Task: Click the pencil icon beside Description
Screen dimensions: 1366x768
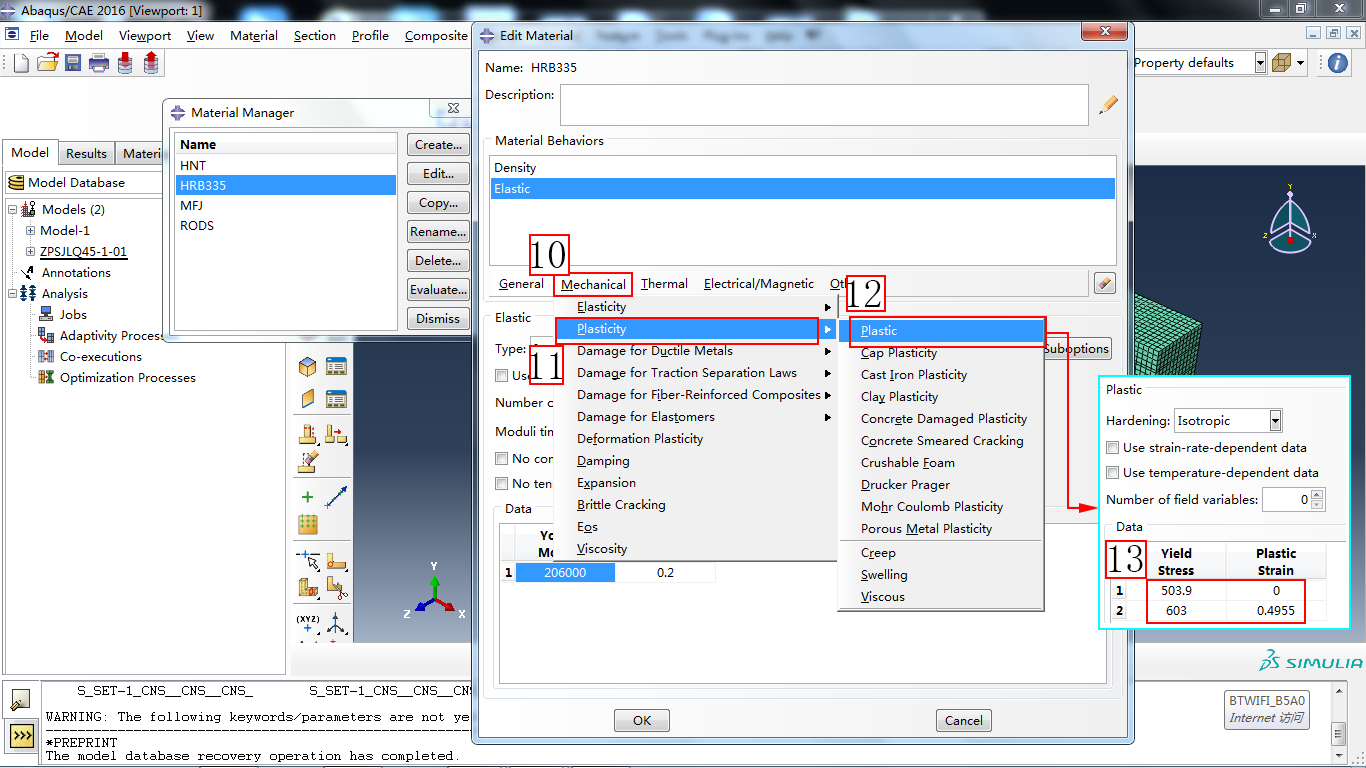Action: pyautogui.click(x=1108, y=105)
